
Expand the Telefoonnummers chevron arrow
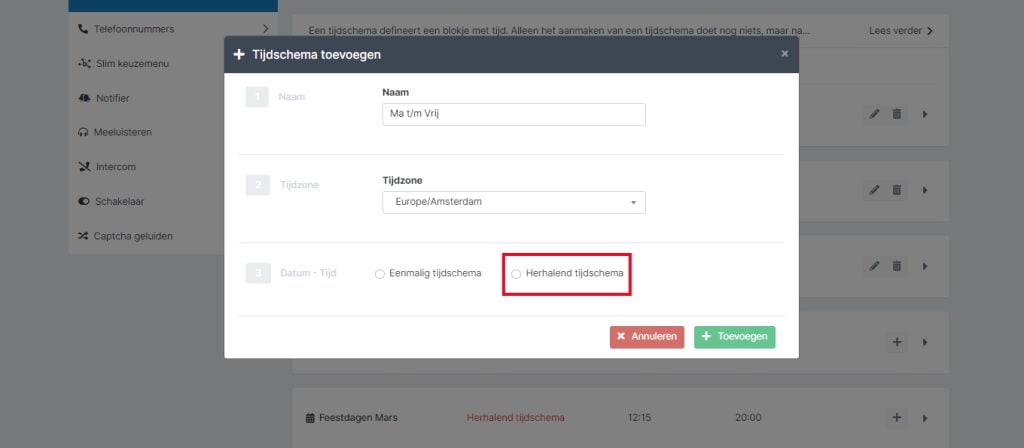coord(265,29)
